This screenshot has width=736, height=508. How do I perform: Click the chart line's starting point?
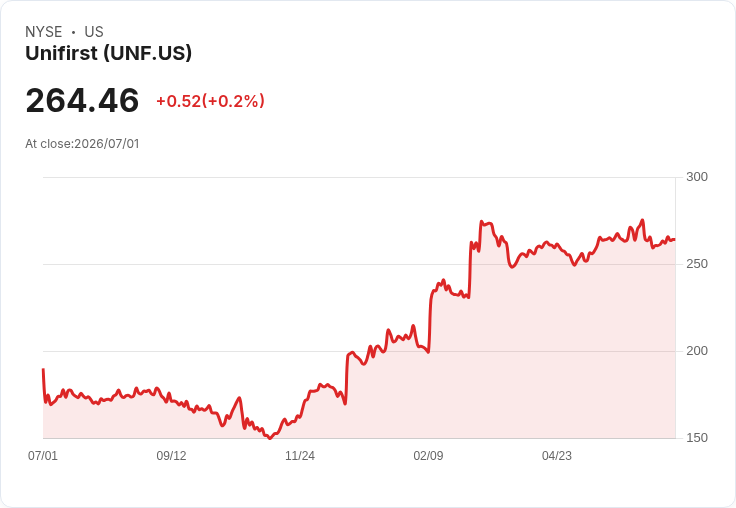tap(44, 369)
